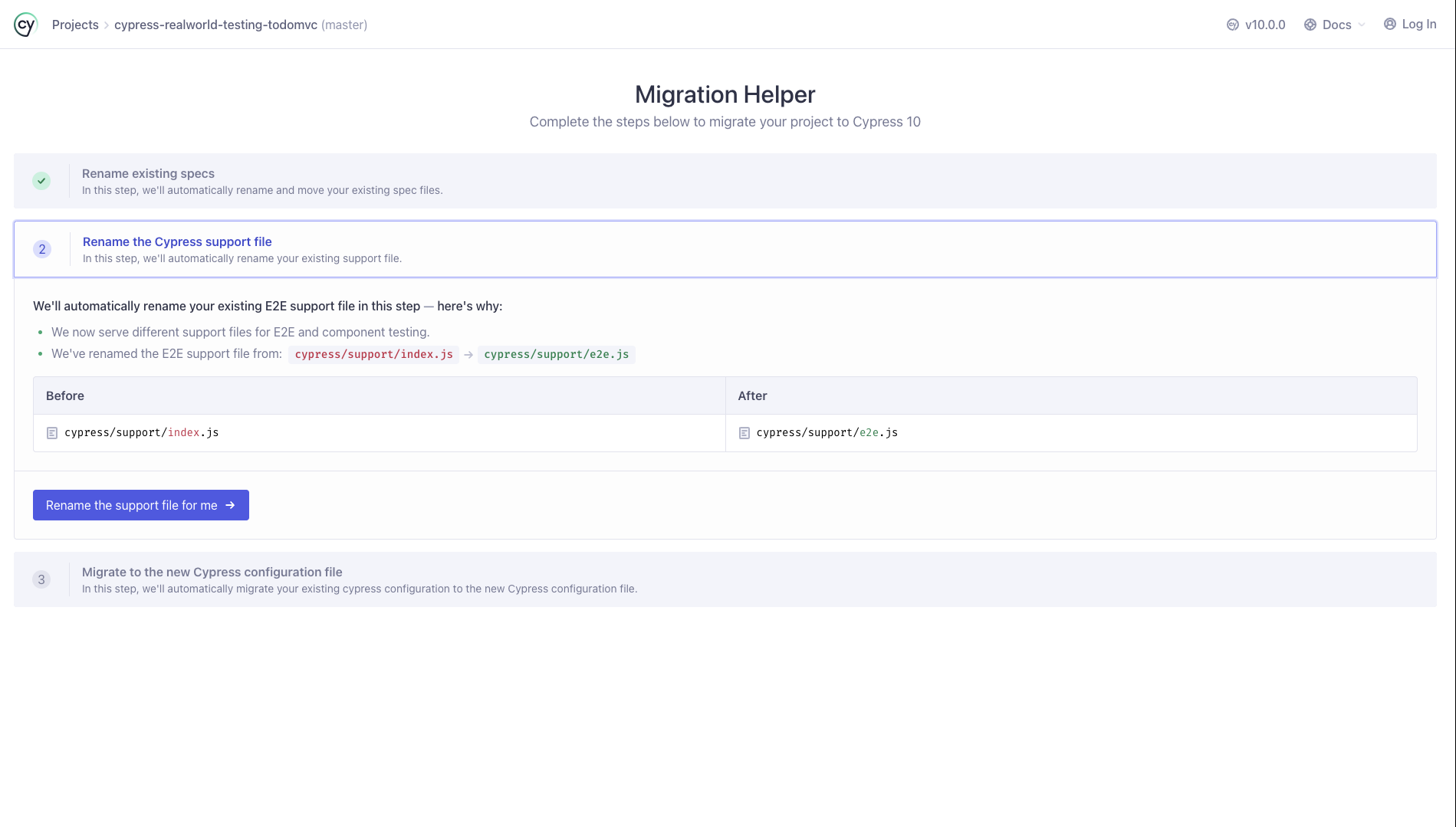Expand Migrate to the new Cypress configuration file
The width and height of the screenshot is (1456, 827).
click(x=725, y=579)
